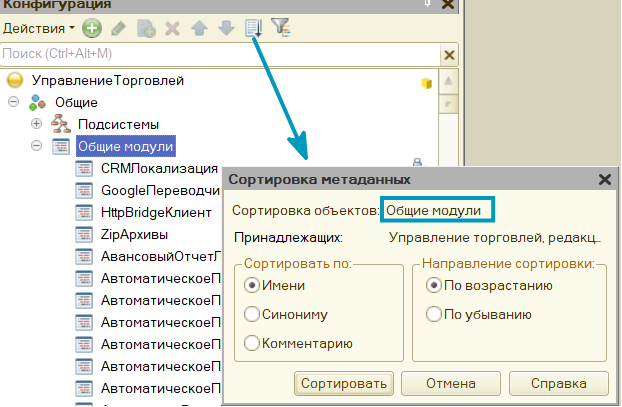Click the Move up arrow icon
This screenshot has height=407, width=622.
pyautogui.click(x=199, y=29)
